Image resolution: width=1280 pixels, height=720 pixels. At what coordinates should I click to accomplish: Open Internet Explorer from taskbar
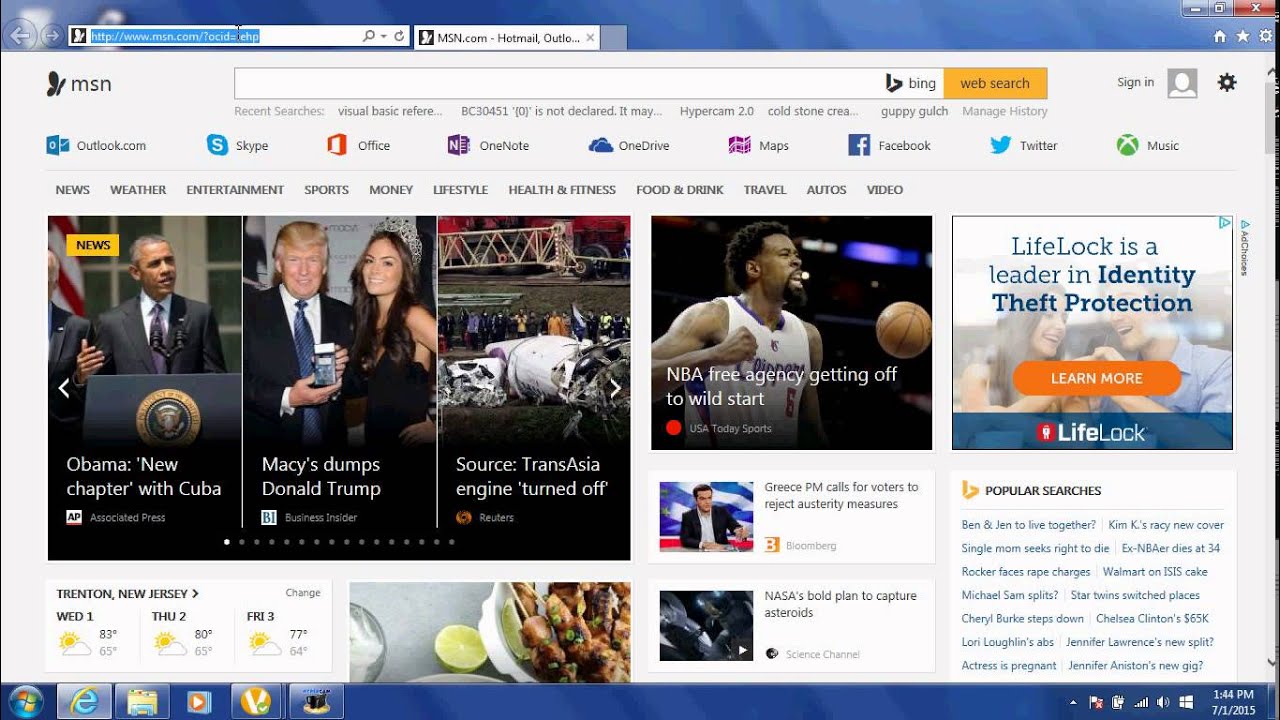click(84, 701)
